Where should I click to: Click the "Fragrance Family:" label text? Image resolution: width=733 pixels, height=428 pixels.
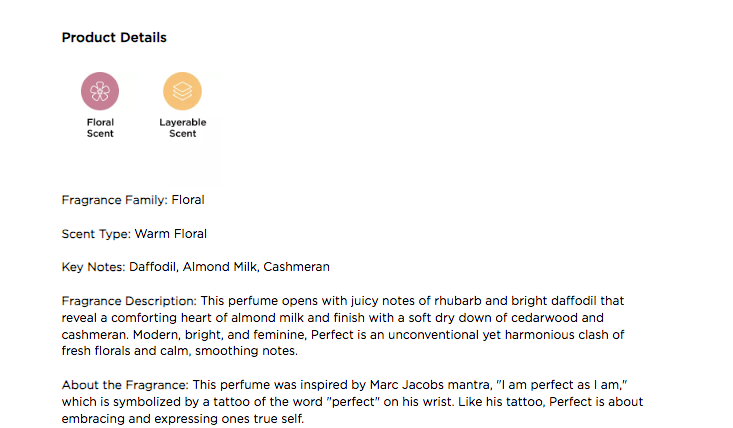click(x=115, y=200)
